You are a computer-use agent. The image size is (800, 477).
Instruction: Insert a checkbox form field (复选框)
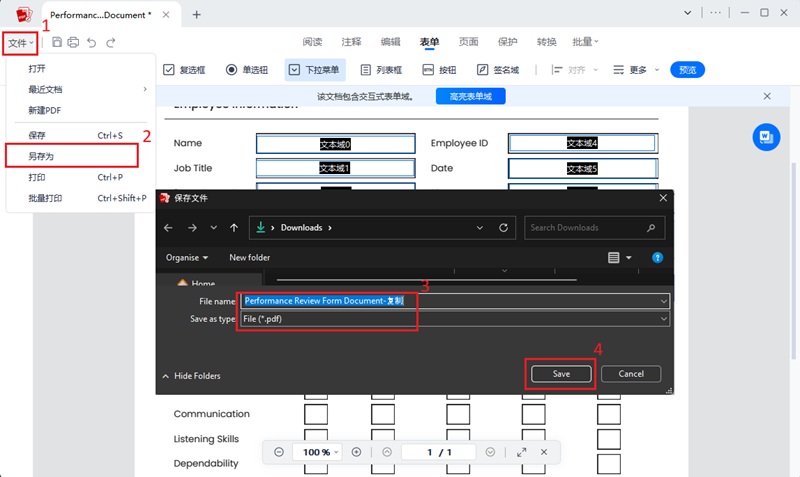tap(184, 70)
